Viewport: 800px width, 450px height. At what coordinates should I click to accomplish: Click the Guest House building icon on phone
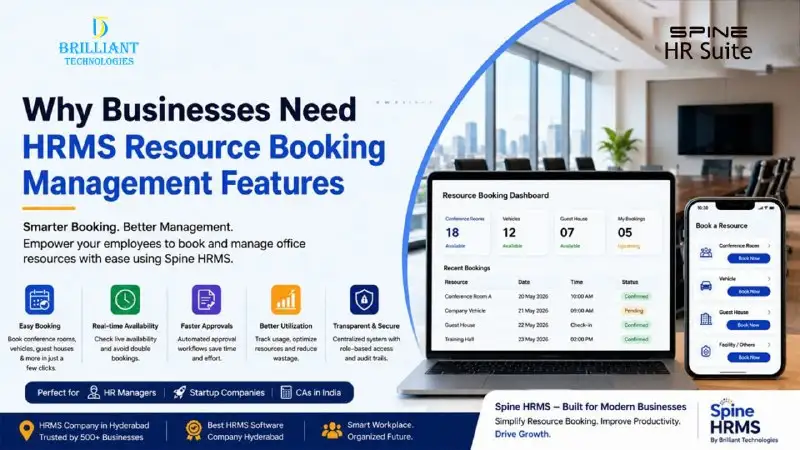(x=706, y=319)
